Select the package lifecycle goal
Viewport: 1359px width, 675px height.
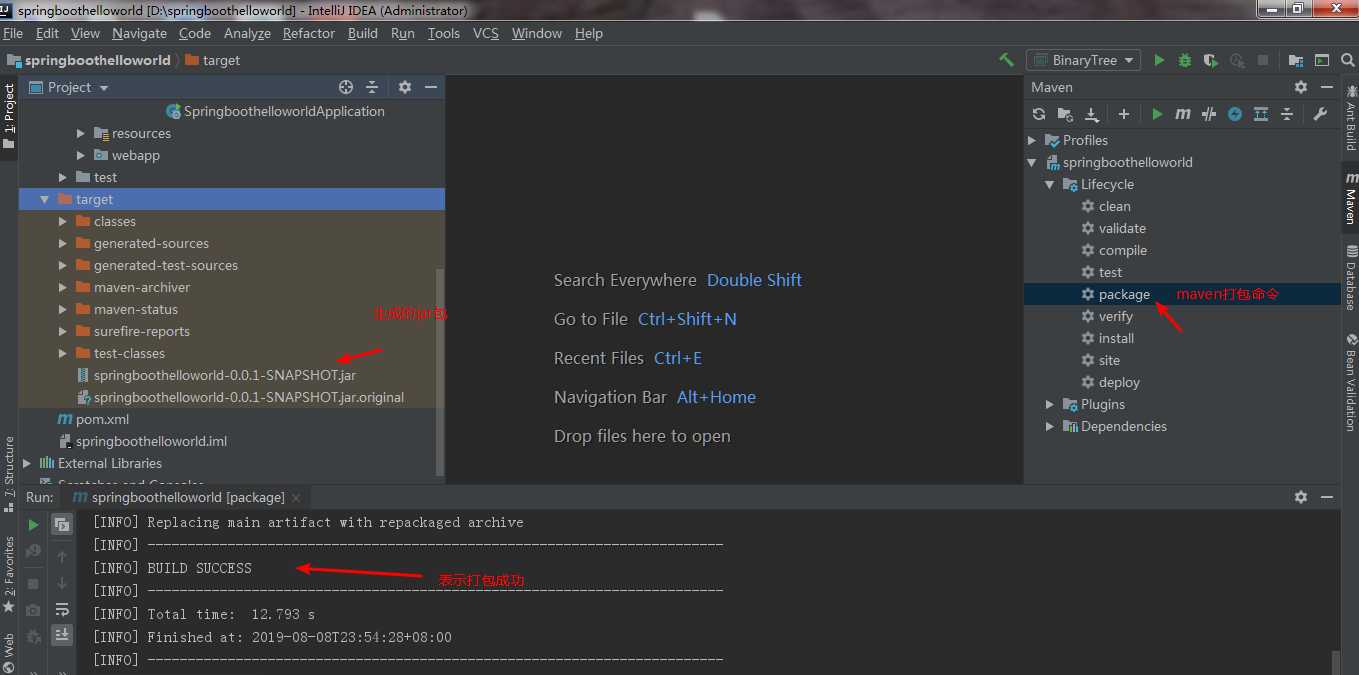pos(1124,294)
